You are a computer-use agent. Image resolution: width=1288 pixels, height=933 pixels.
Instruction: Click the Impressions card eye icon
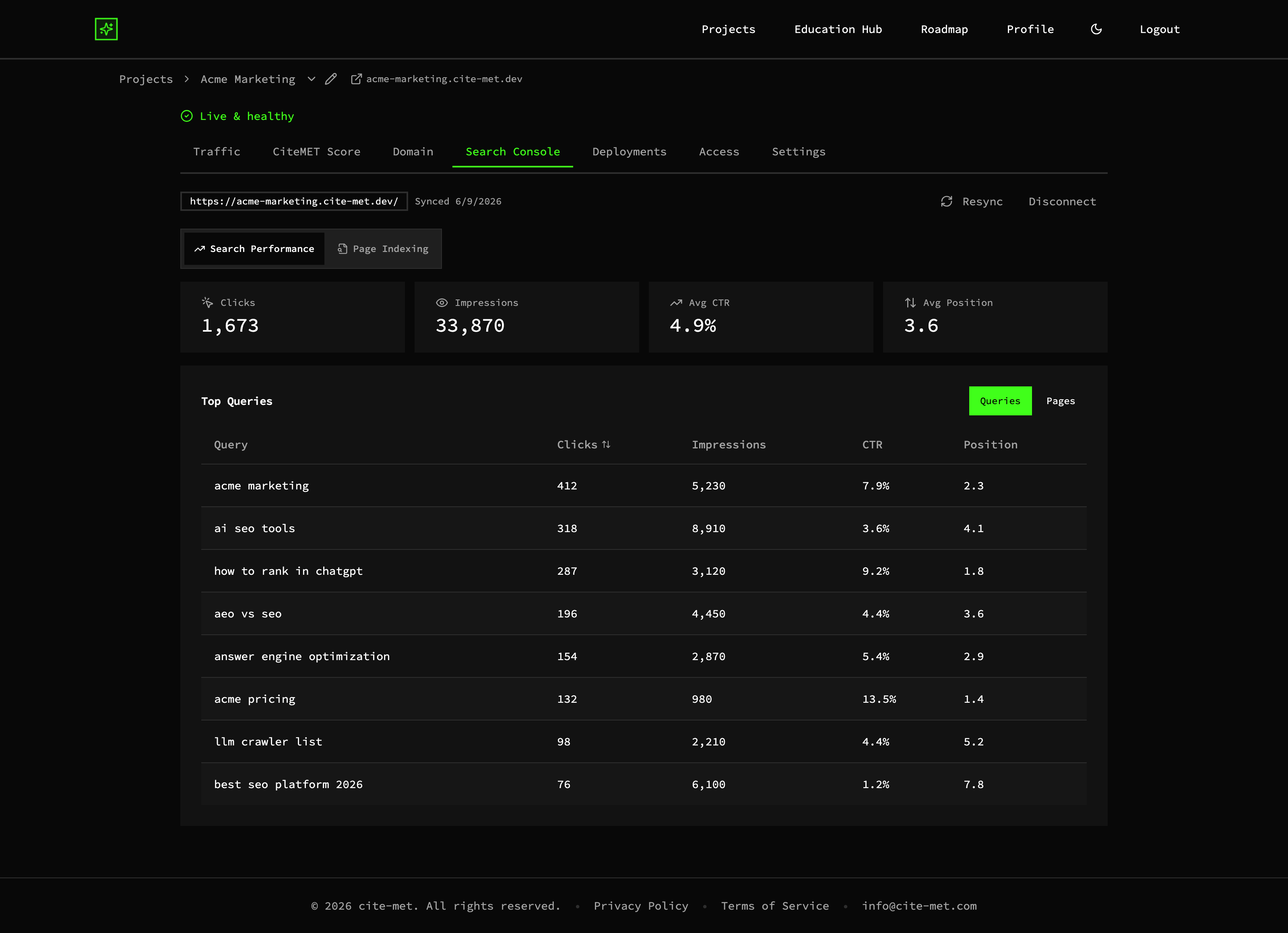[x=442, y=303]
